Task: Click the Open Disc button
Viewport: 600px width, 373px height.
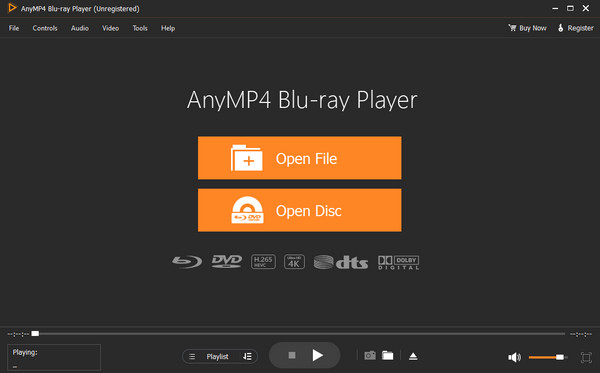Action: tap(300, 210)
